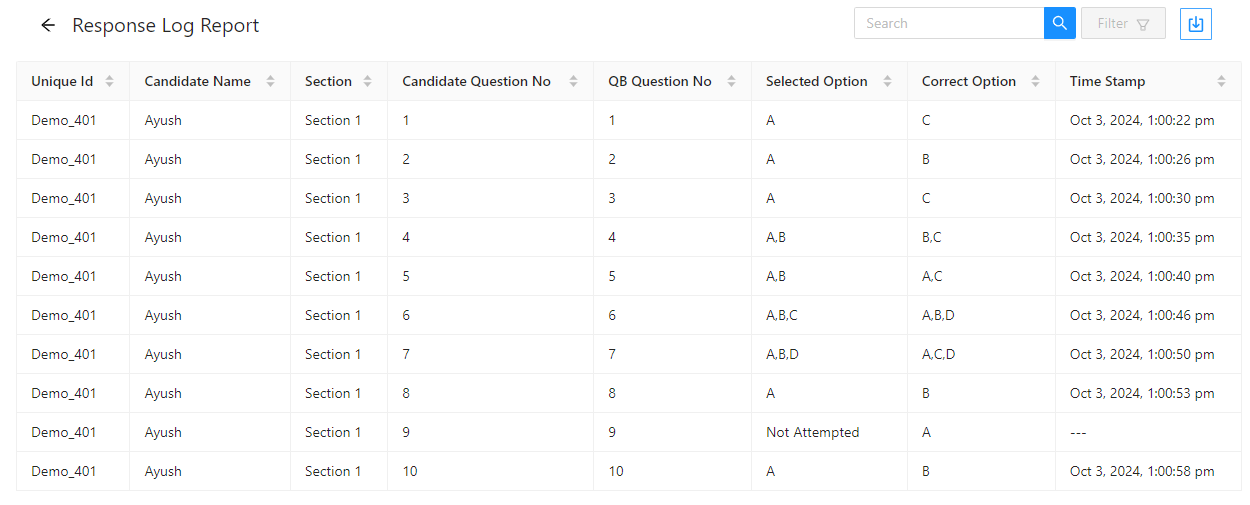Image resolution: width=1250 pixels, height=505 pixels.
Task: Select row with Candidate Question No 10
Action: coord(628,471)
